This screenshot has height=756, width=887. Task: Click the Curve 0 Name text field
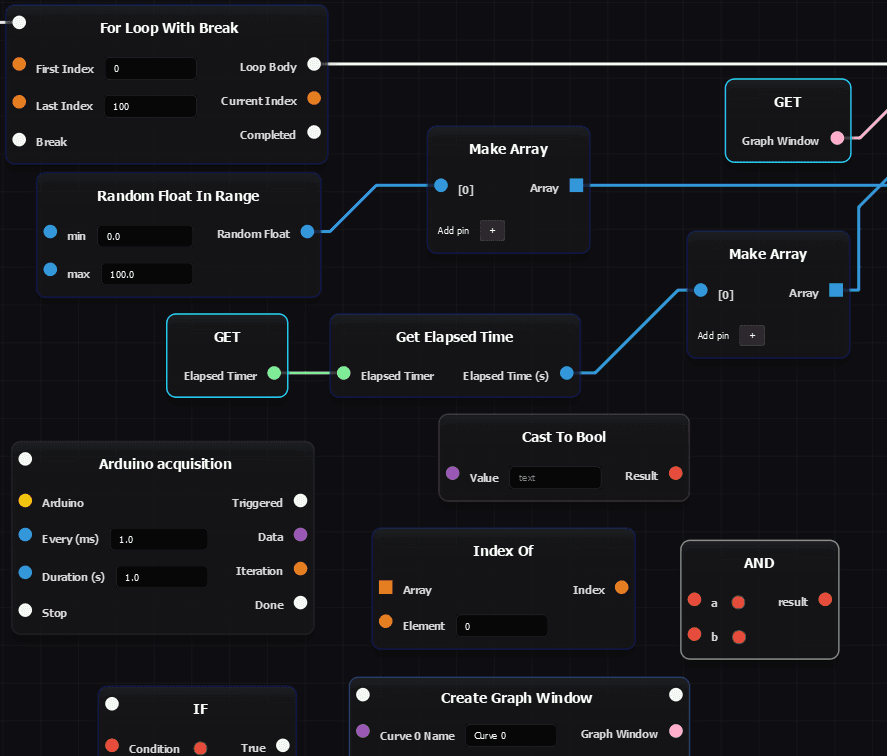point(510,735)
